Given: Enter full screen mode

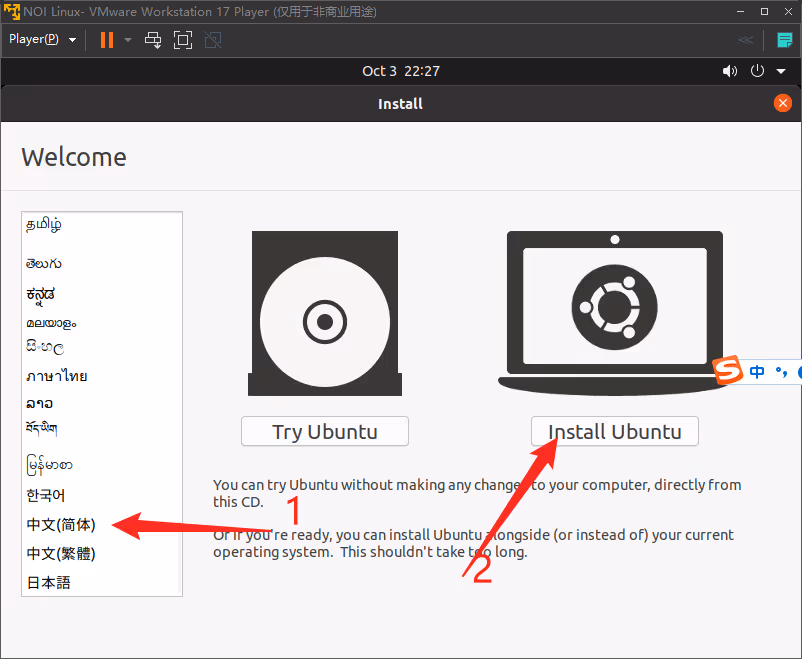Looking at the screenshot, I should (183, 40).
